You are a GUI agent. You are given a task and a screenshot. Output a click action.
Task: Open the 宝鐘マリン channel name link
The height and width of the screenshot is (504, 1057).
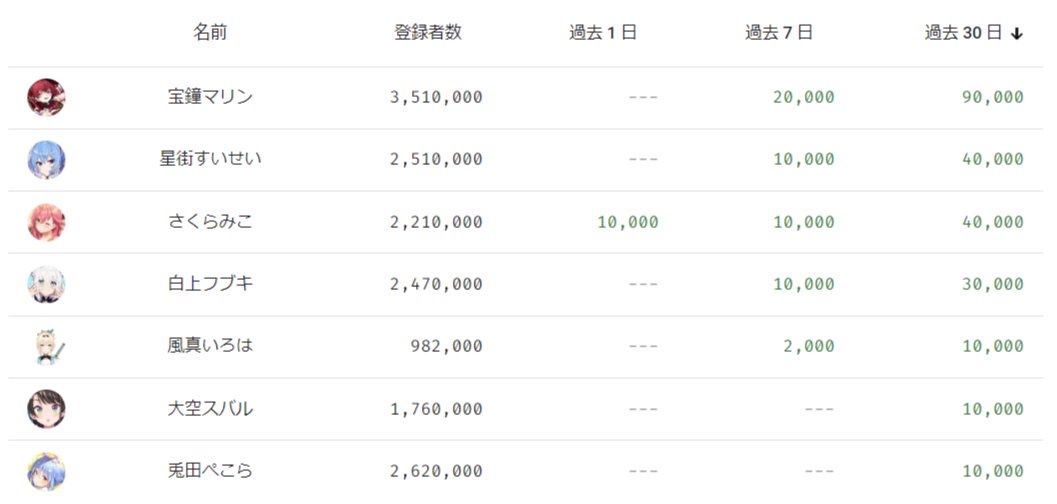tap(210, 97)
